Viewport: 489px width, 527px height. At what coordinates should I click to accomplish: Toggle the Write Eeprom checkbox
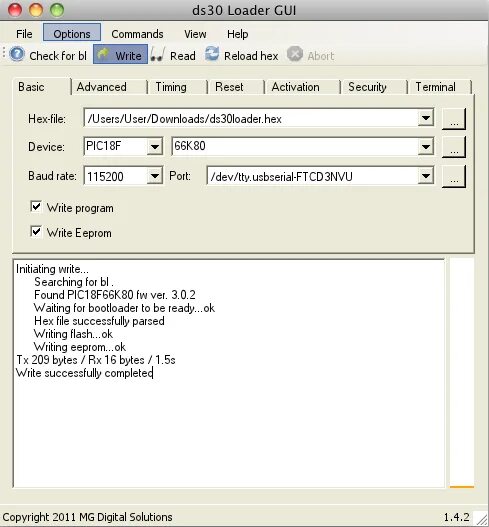(36, 232)
